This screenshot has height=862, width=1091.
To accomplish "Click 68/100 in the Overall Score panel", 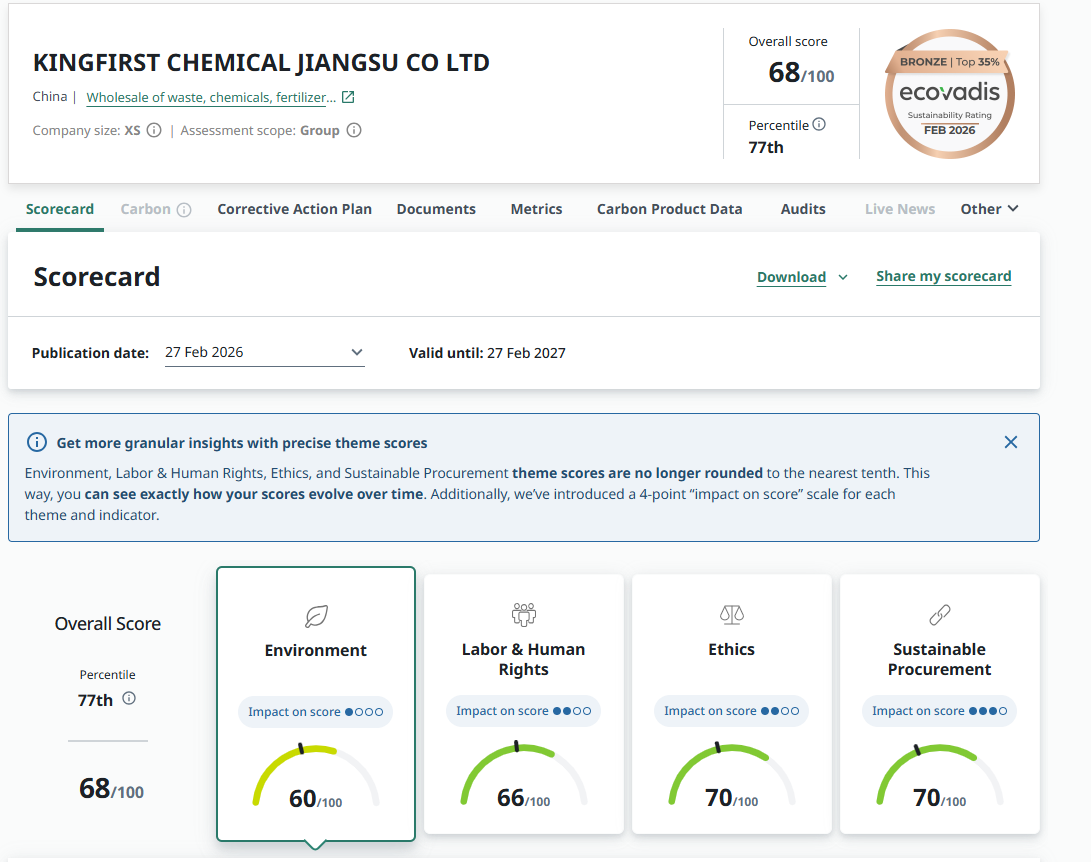I will pyautogui.click(x=111, y=789).
